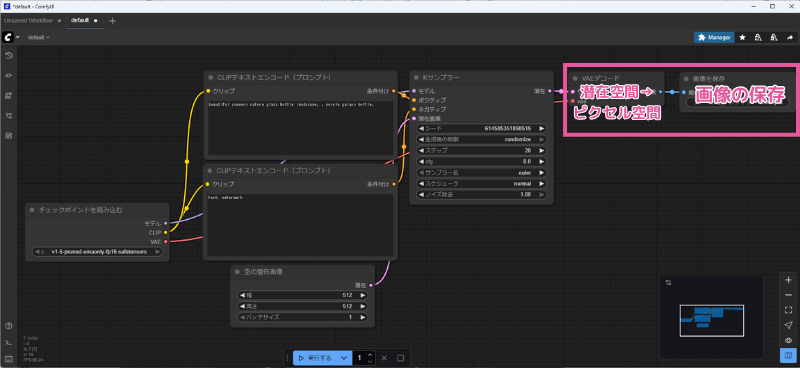Click the checkpoint モデル output socket
Viewport: 800px width, 369px height.
coord(166,223)
